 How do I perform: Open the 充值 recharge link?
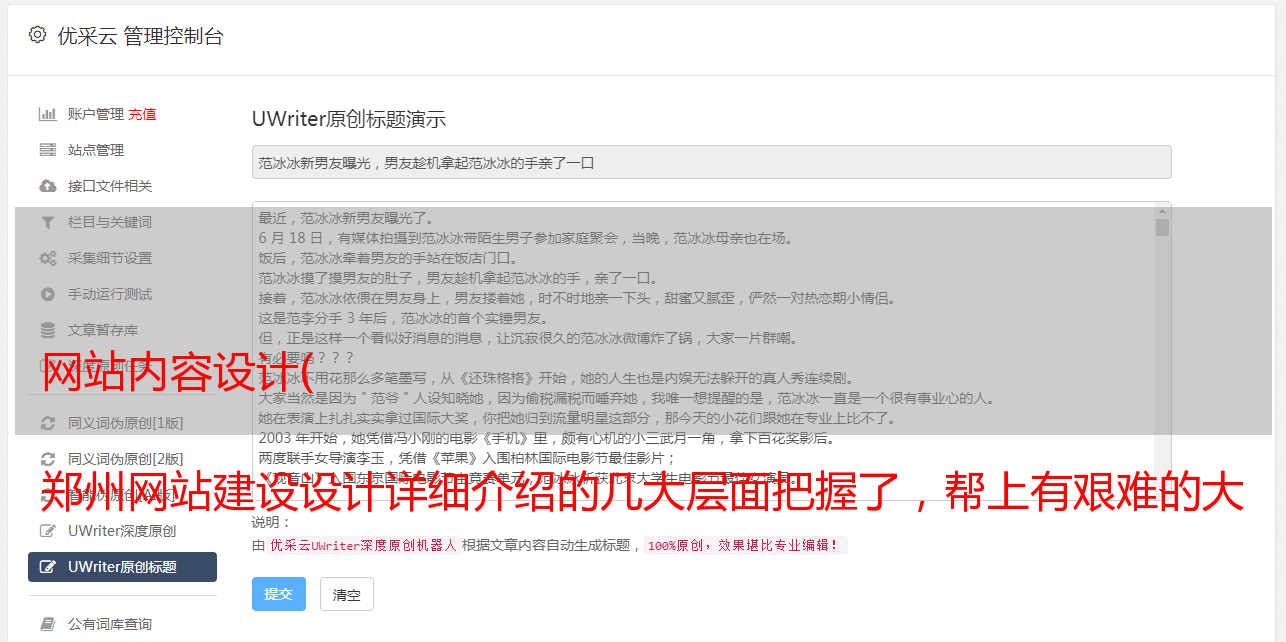[142, 114]
